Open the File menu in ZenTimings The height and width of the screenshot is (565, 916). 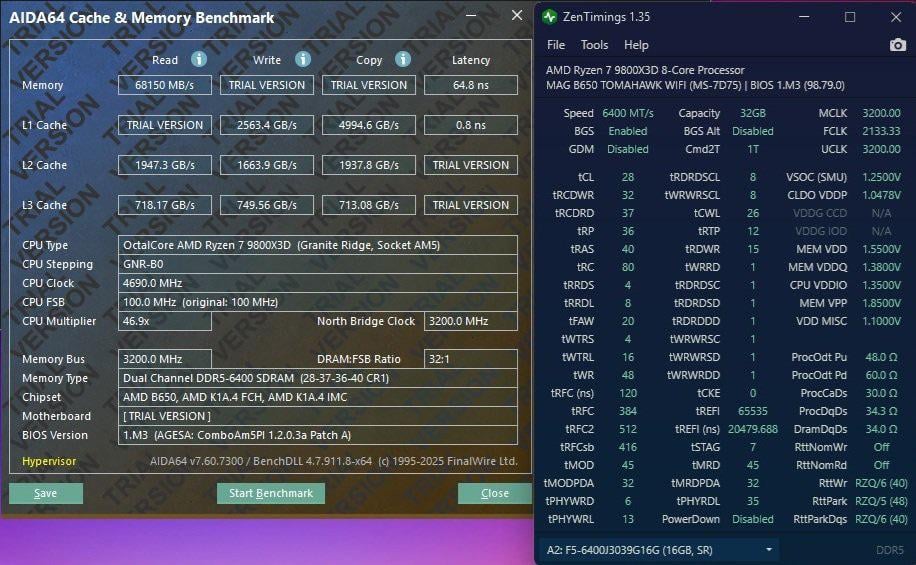556,45
